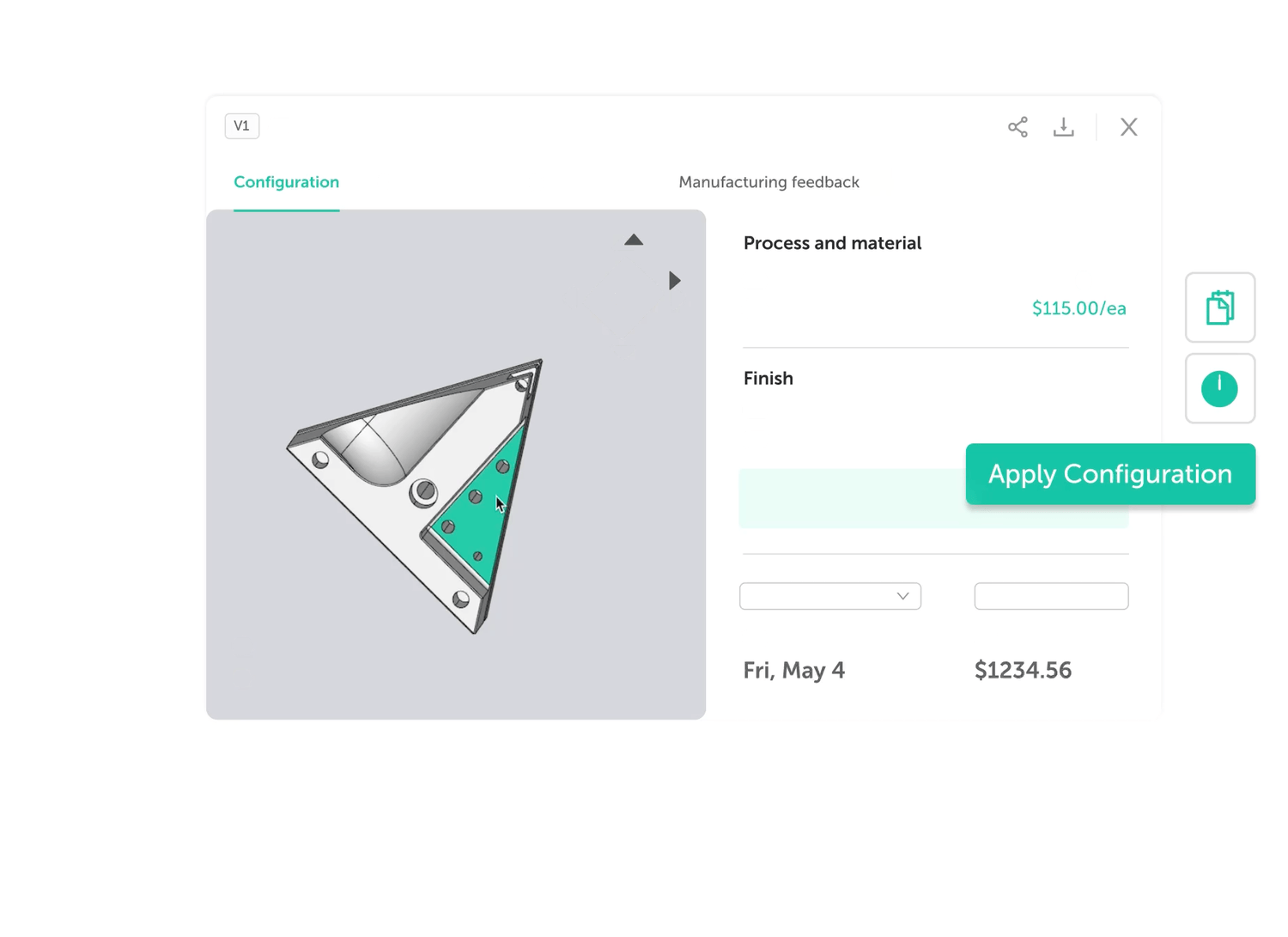Rotate the view with the right arrow

point(675,281)
